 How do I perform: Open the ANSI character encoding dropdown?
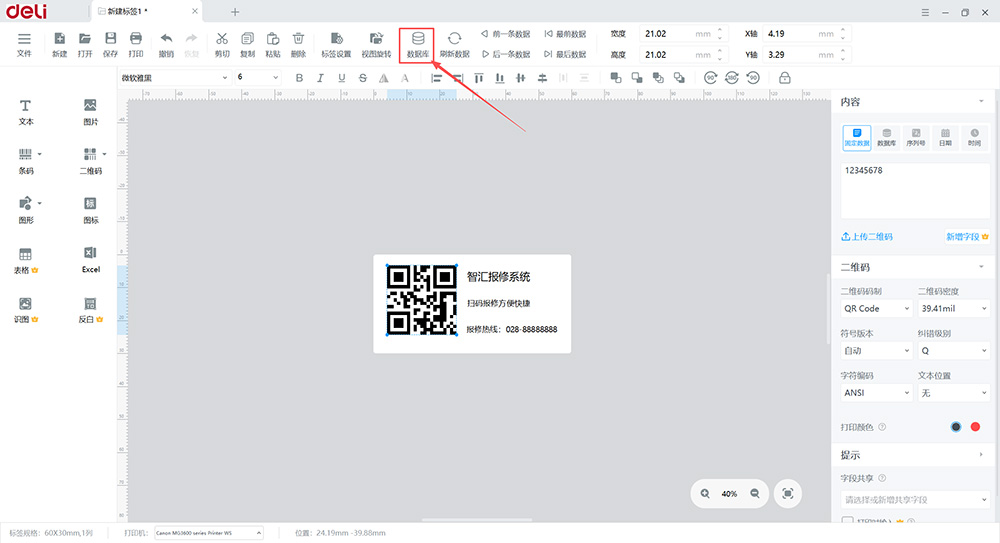tap(876, 392)
